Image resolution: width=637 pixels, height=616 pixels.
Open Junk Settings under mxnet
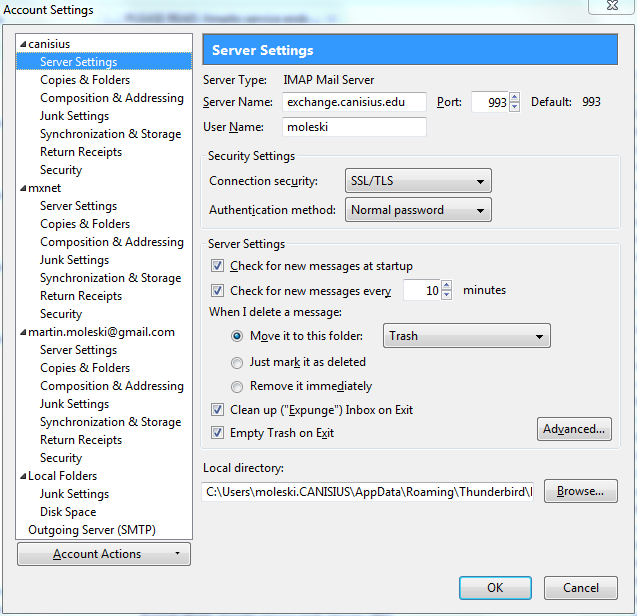(x=74, y=260)
